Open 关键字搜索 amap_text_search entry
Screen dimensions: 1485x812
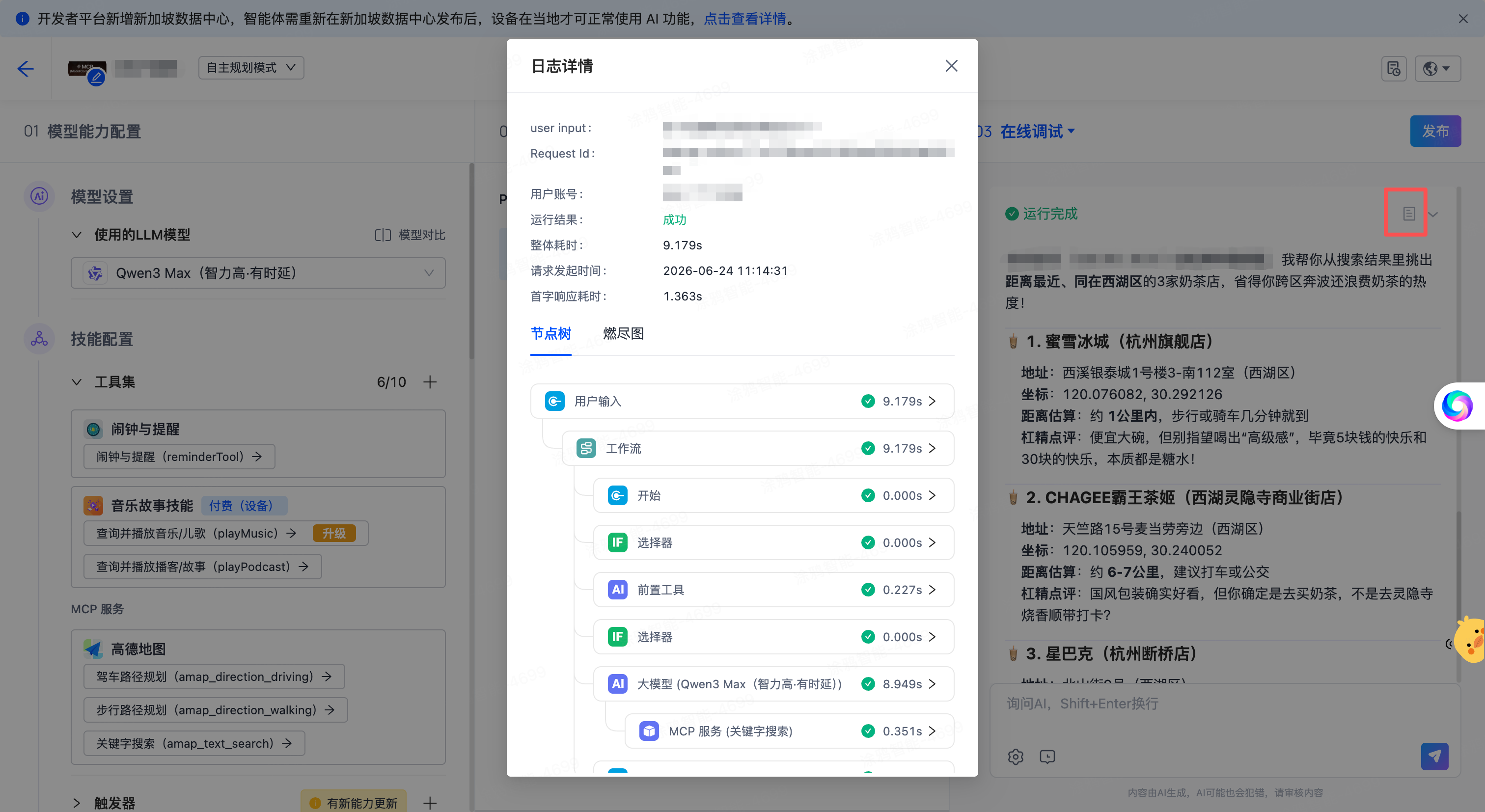(x=194, y=744)
